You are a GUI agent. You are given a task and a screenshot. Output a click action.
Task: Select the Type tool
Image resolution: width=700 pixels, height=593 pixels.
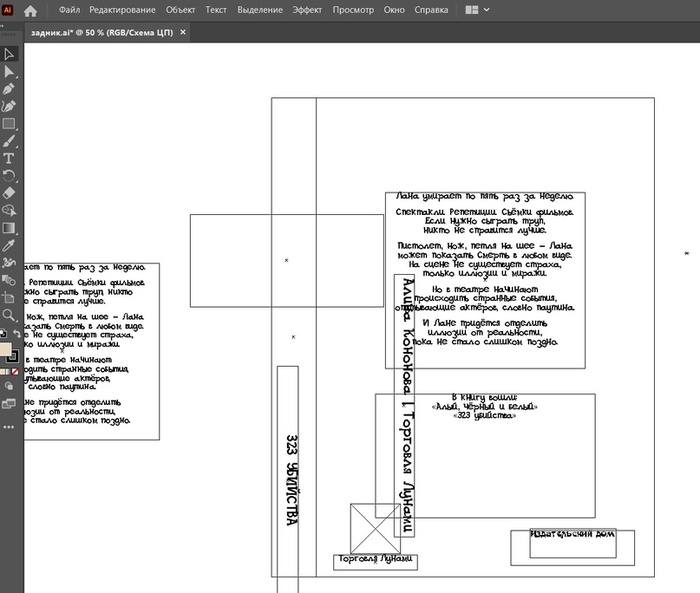tap(8, 158)
